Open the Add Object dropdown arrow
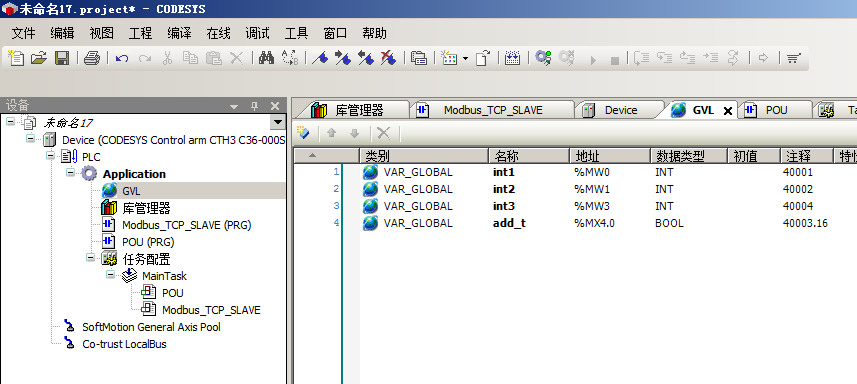This screenshot has width=857, height=384. pyautogui.click(x=465, y=58)
